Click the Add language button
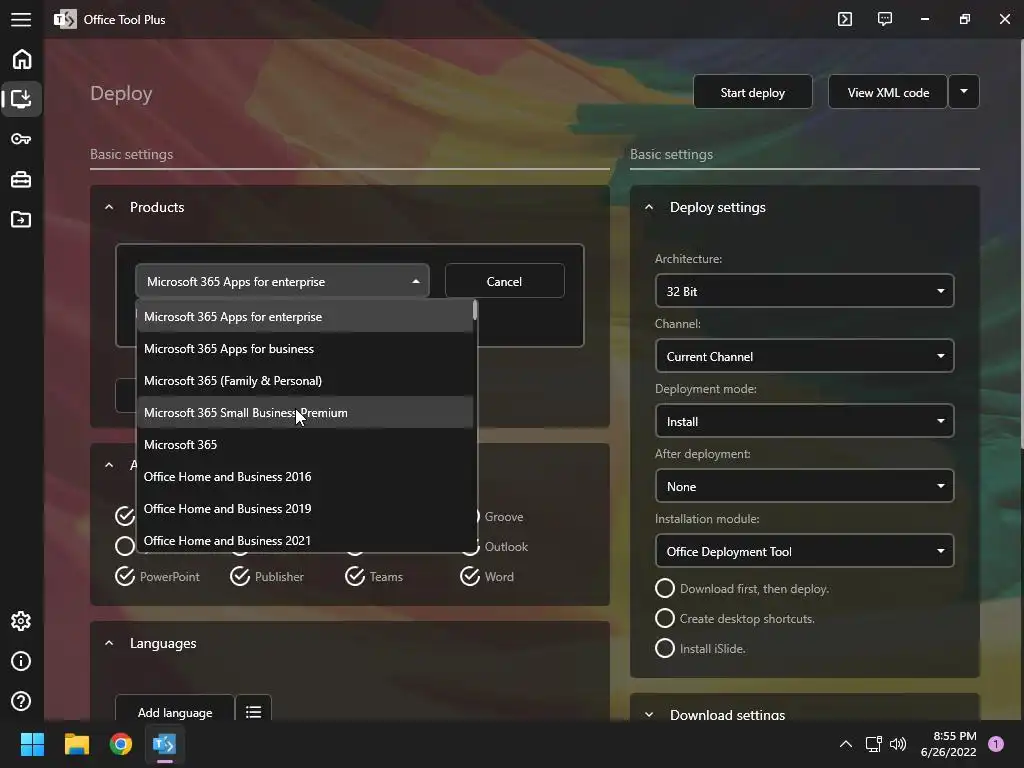 click(174, 711)
